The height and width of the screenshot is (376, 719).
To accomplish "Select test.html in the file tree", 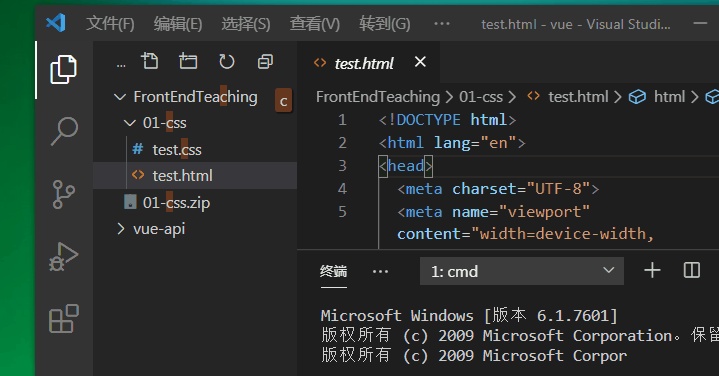I will (x=183, y=176).
